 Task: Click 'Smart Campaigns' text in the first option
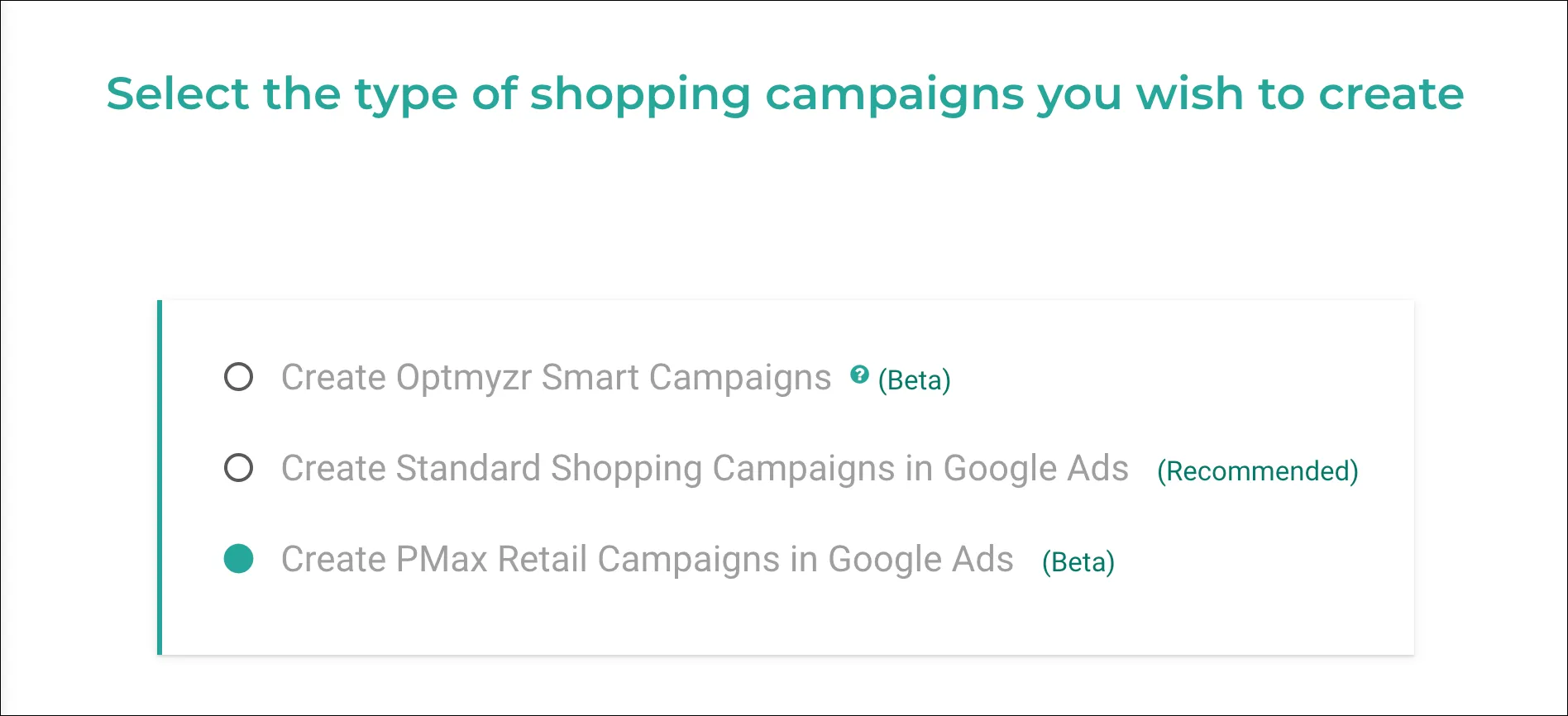pyautogui.click(x=686, y=378)
